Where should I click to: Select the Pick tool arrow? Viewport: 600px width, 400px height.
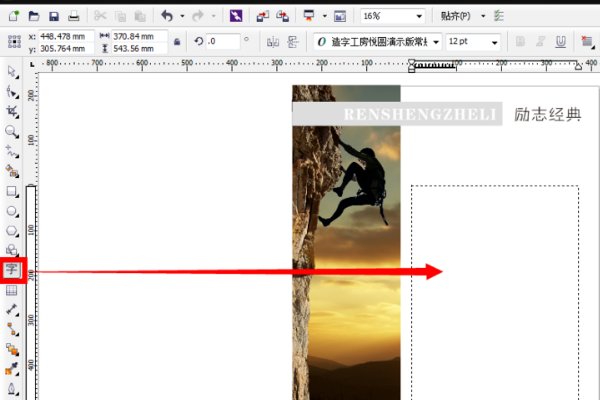(12, 72)
